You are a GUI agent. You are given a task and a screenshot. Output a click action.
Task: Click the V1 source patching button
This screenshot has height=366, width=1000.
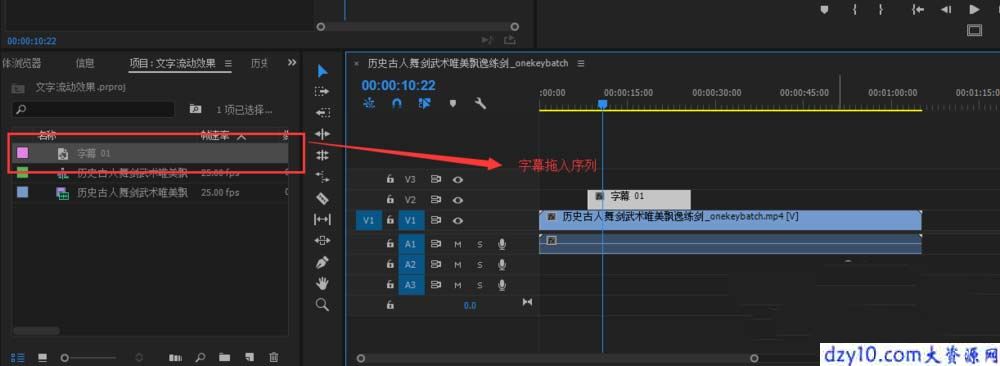pyautogui.click(x=369, y=221)
